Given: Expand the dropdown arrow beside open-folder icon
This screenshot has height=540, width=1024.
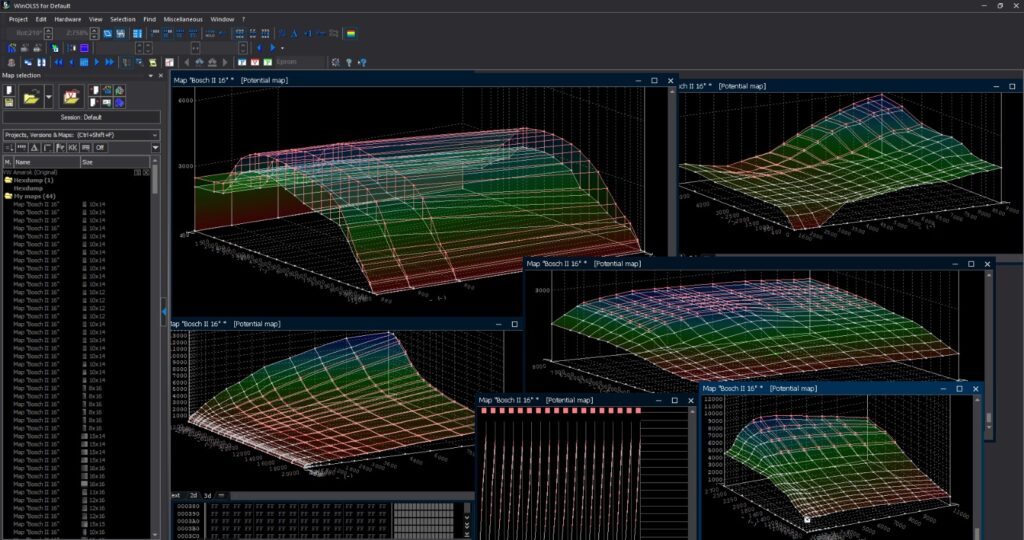Looking at the screenshot, I should (x=47, y=97).
